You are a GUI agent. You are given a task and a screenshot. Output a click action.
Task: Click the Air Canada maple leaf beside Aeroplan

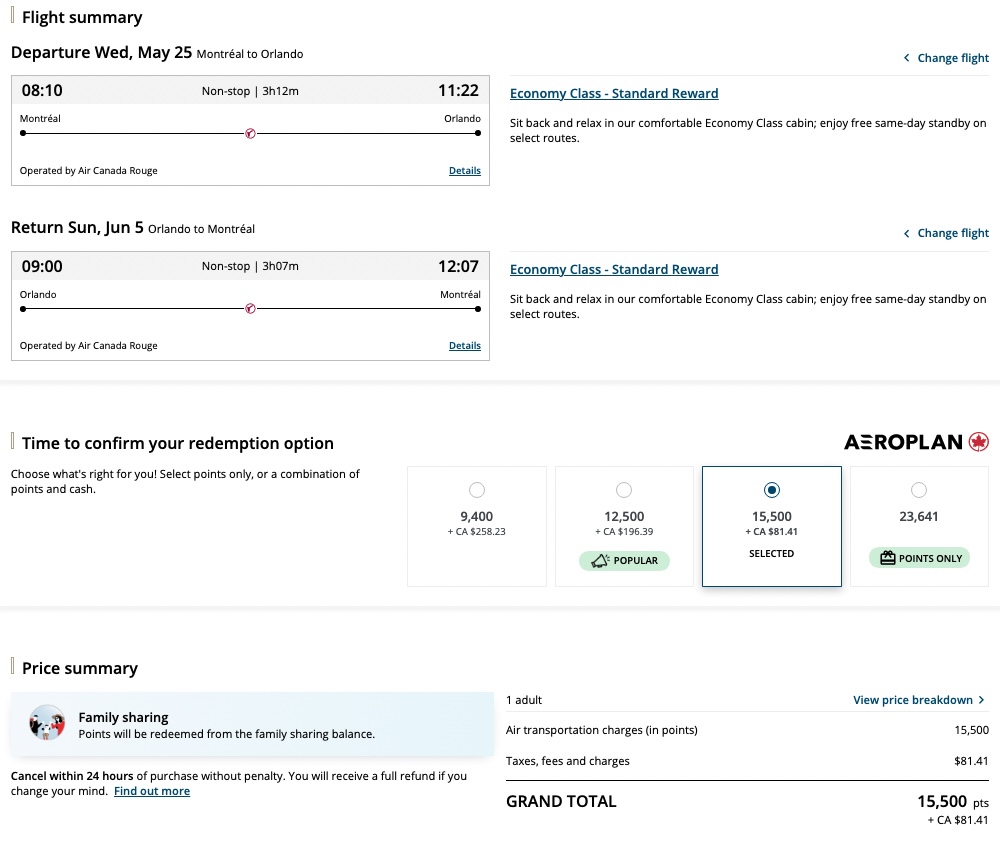point(978,441)
